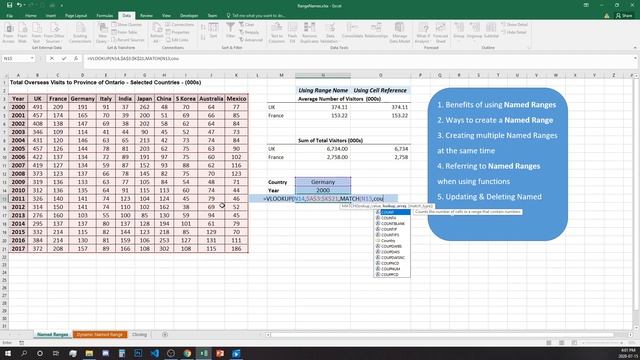Click the Save icon in Quick Access Toolbar

tap(9, 5)
